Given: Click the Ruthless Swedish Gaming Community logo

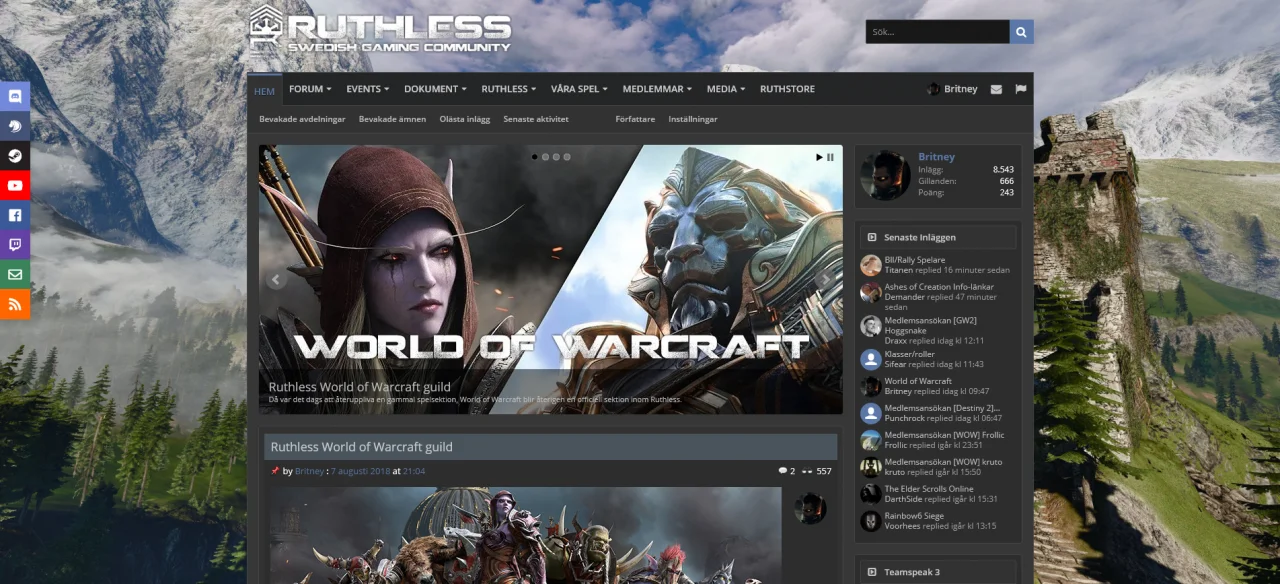Looking at the screenshot, I should (x=380, y=29).
